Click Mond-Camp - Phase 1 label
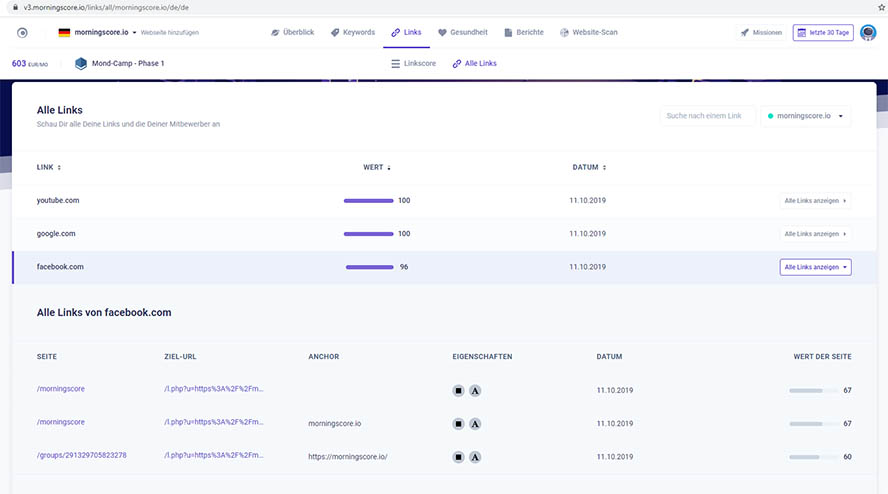Image resolution: width=888 pixels, height=494 pixels. [128, 63]
